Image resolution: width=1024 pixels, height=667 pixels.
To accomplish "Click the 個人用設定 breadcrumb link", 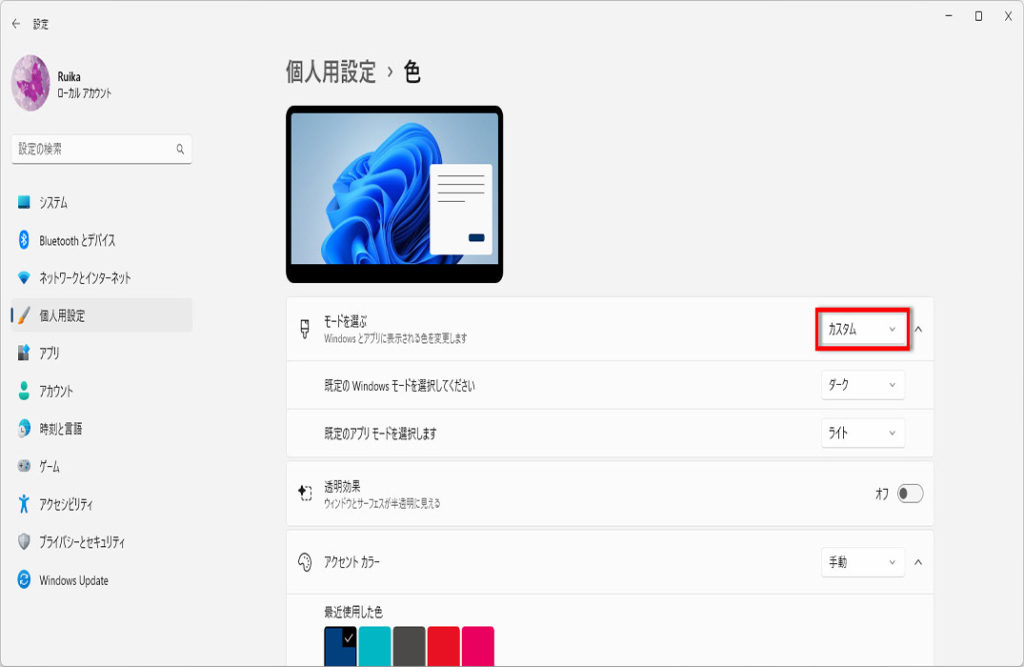I will coord(331,72).
